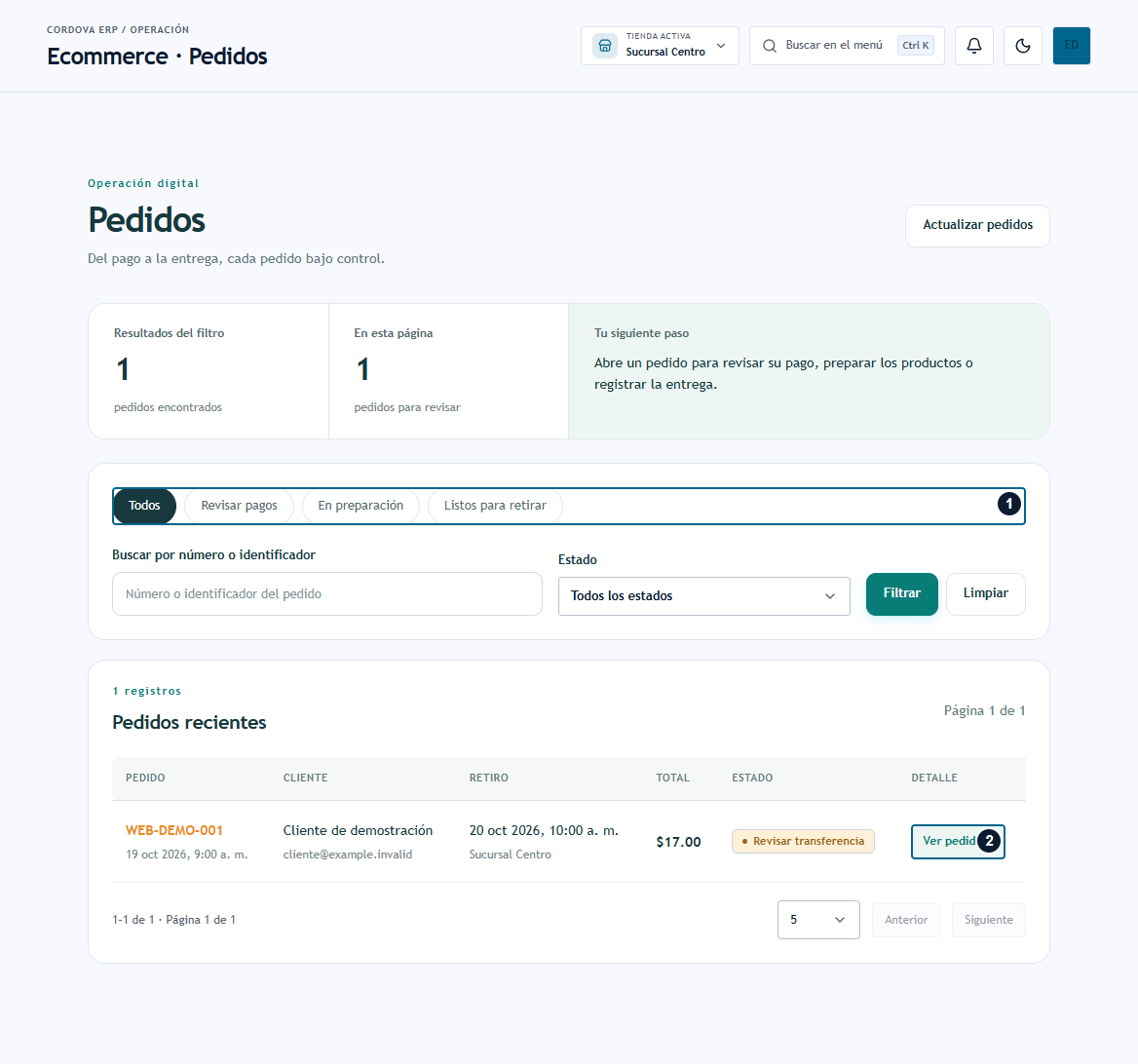Click the 1-1 de 1 pagination summary
The width and height of the screenshot is (1138, 1064).
(173, 920)
